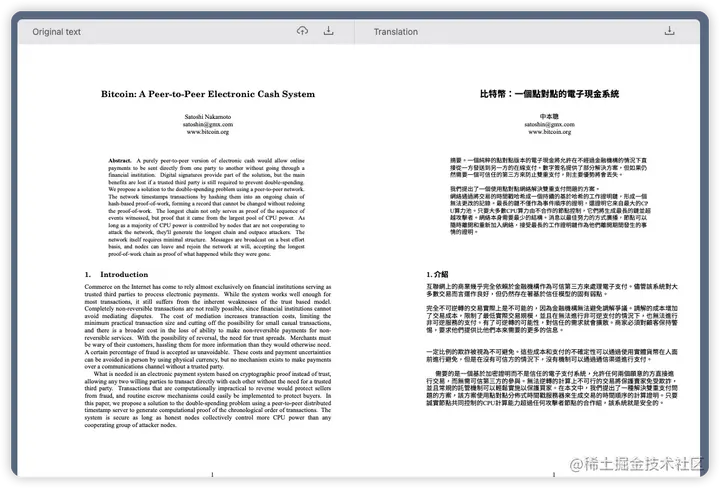
Task: Click 'satoshin@gmx.com' in the translation page
Action: point(549,124)
